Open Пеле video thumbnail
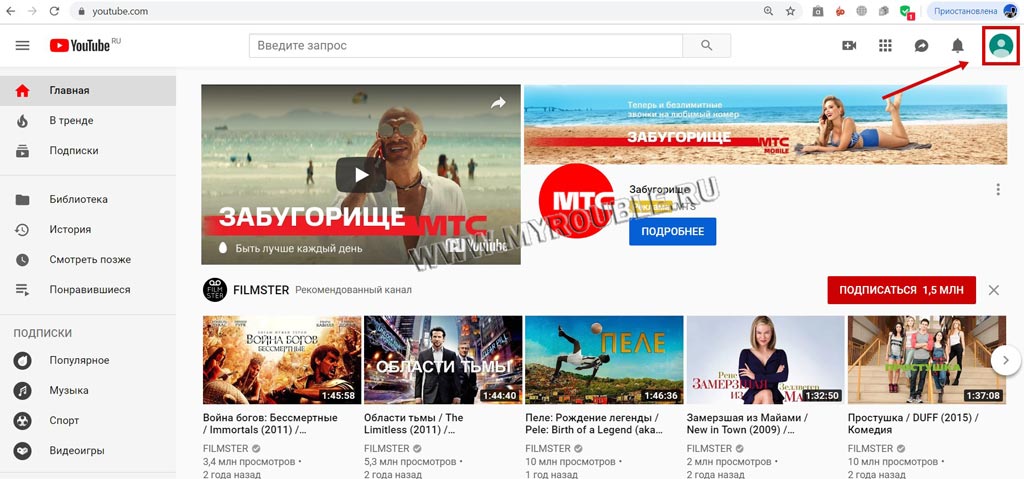The image size is (1024, 479). [604, 359]
